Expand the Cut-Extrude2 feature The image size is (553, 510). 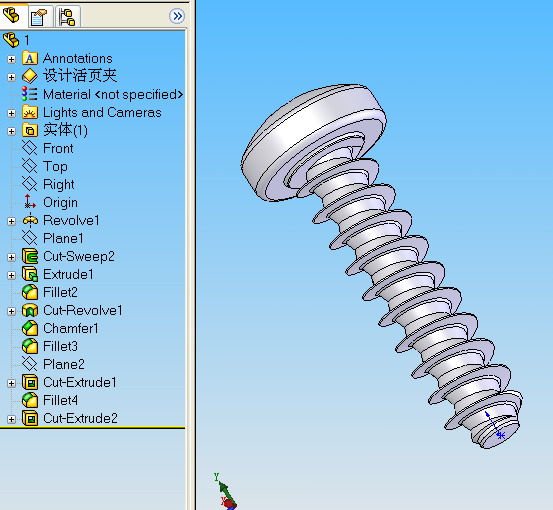pos(11,419)
